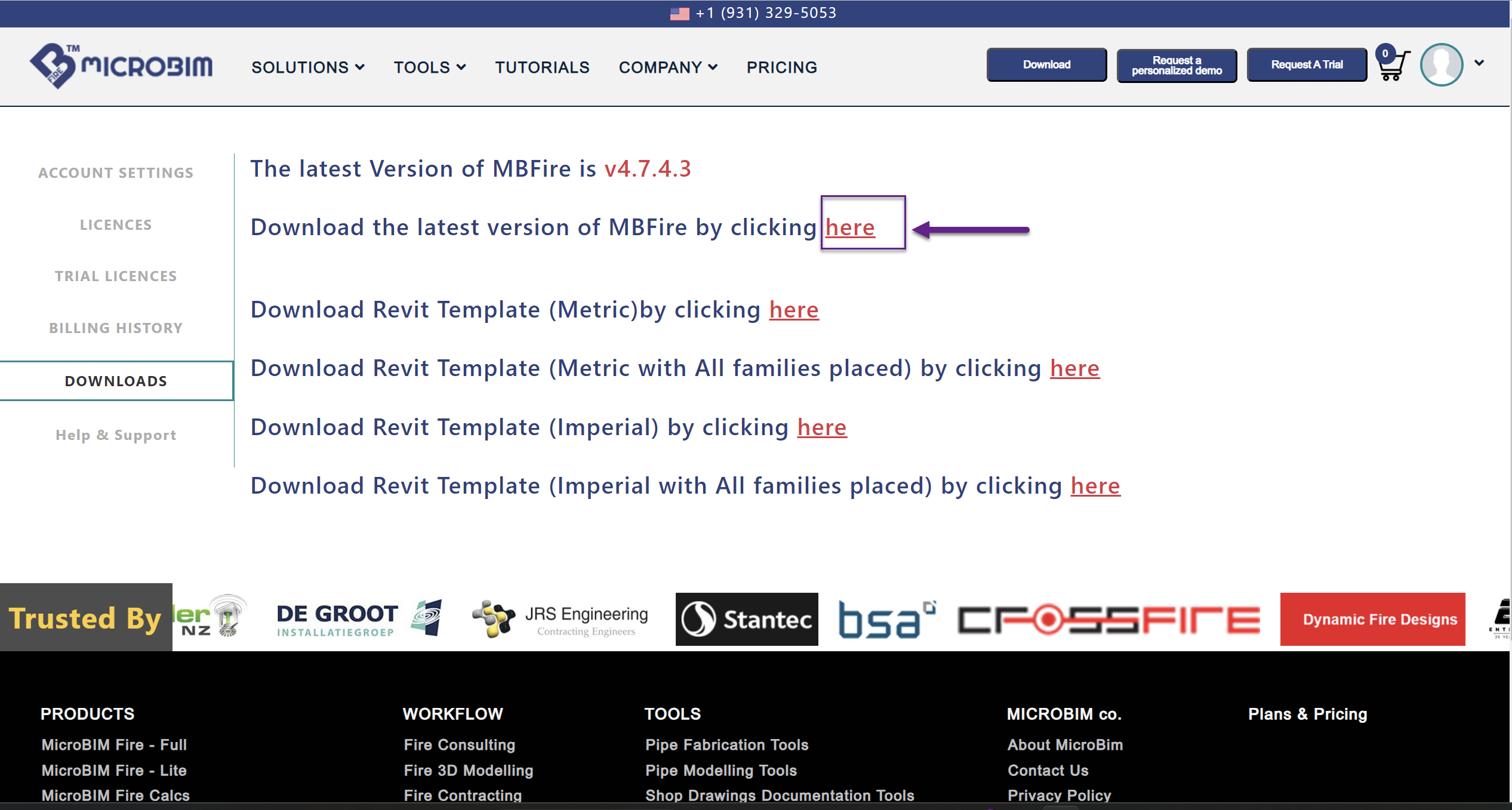Click the version text v4.7.4.3

click(x=648, y=169)
